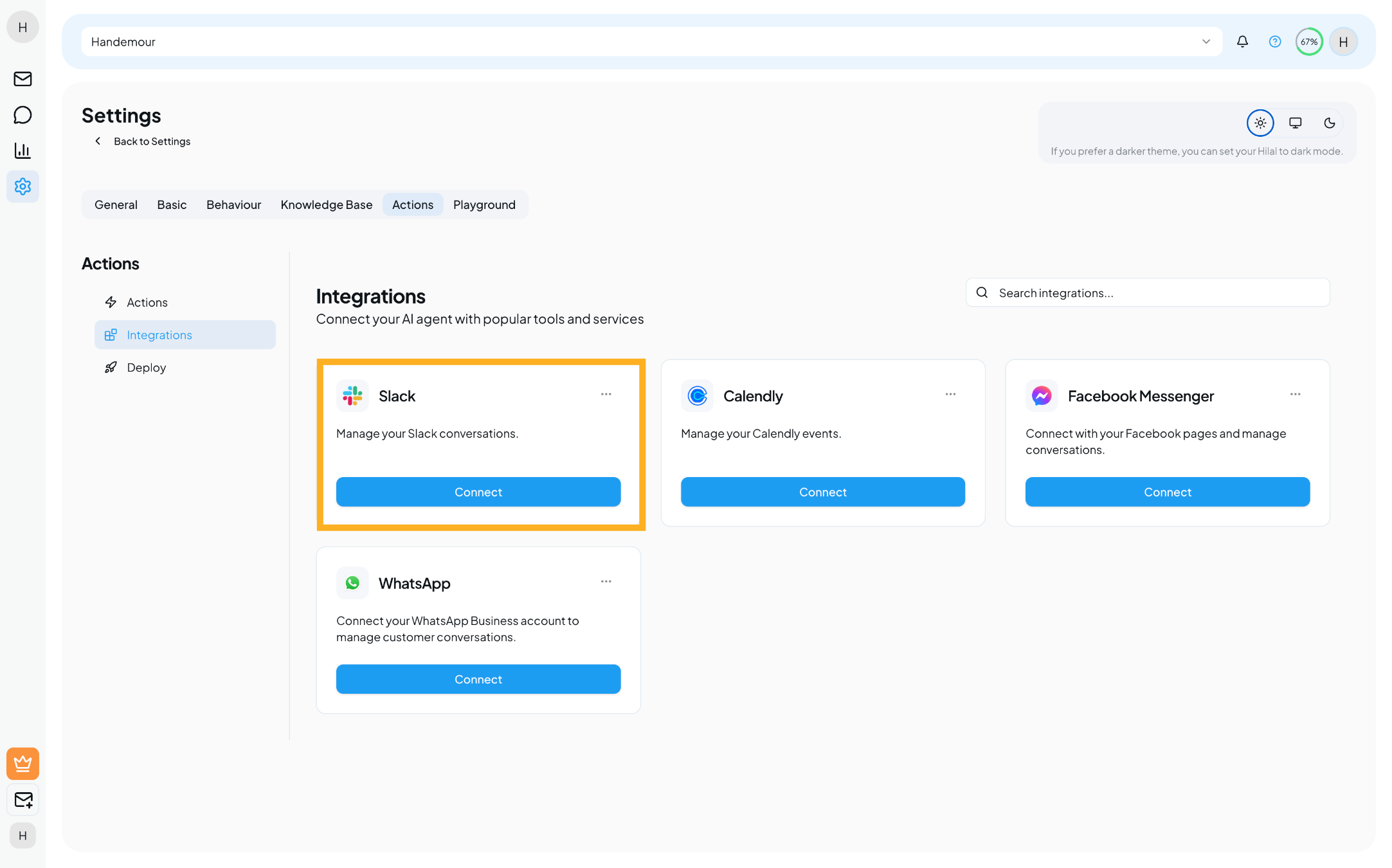Open the analytics bar chart icon
The height and width of the screenshot is (868, 1392).
click(23, 150)
